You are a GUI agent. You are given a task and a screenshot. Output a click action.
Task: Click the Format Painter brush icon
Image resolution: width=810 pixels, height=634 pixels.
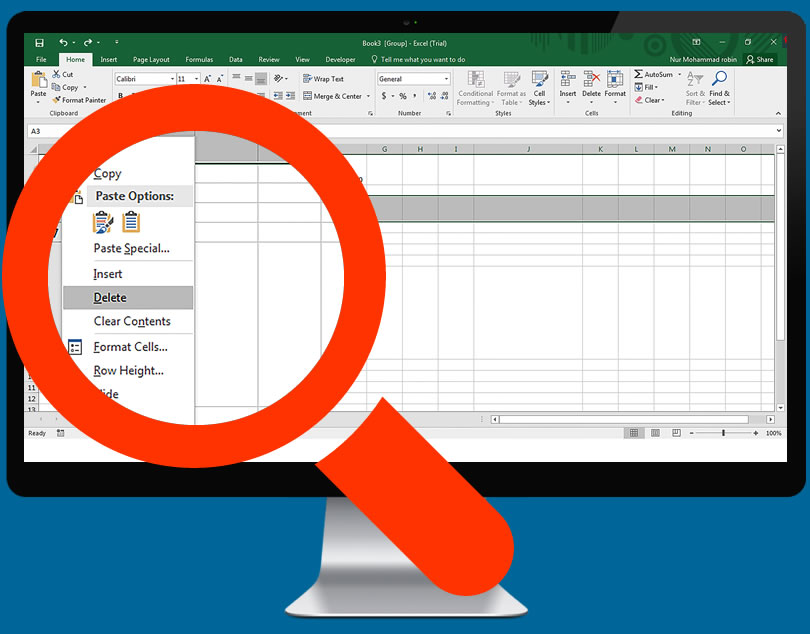(x=57, y=100)
